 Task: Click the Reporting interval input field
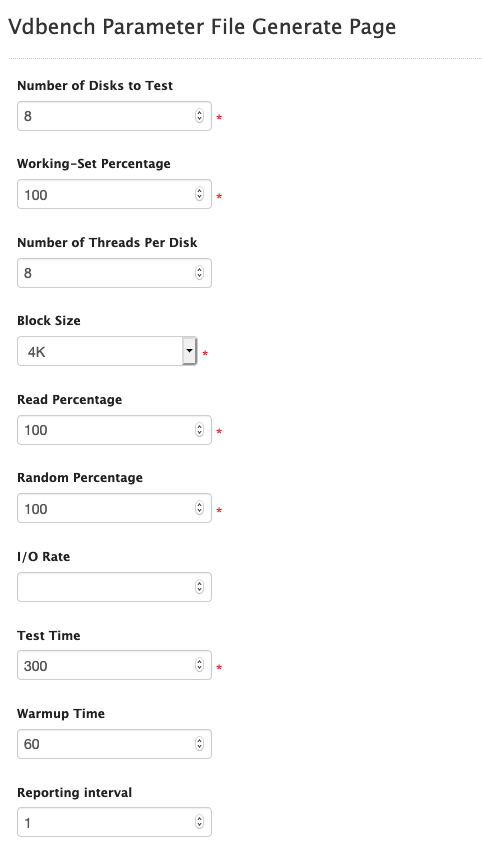pos(115,822)
